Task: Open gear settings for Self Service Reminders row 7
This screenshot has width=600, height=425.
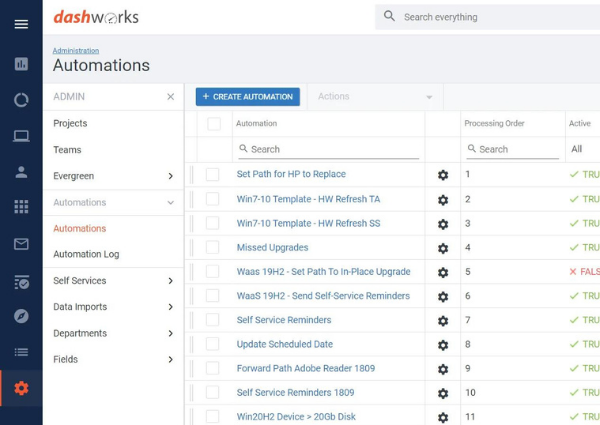Action: click(x=443, y=321)
